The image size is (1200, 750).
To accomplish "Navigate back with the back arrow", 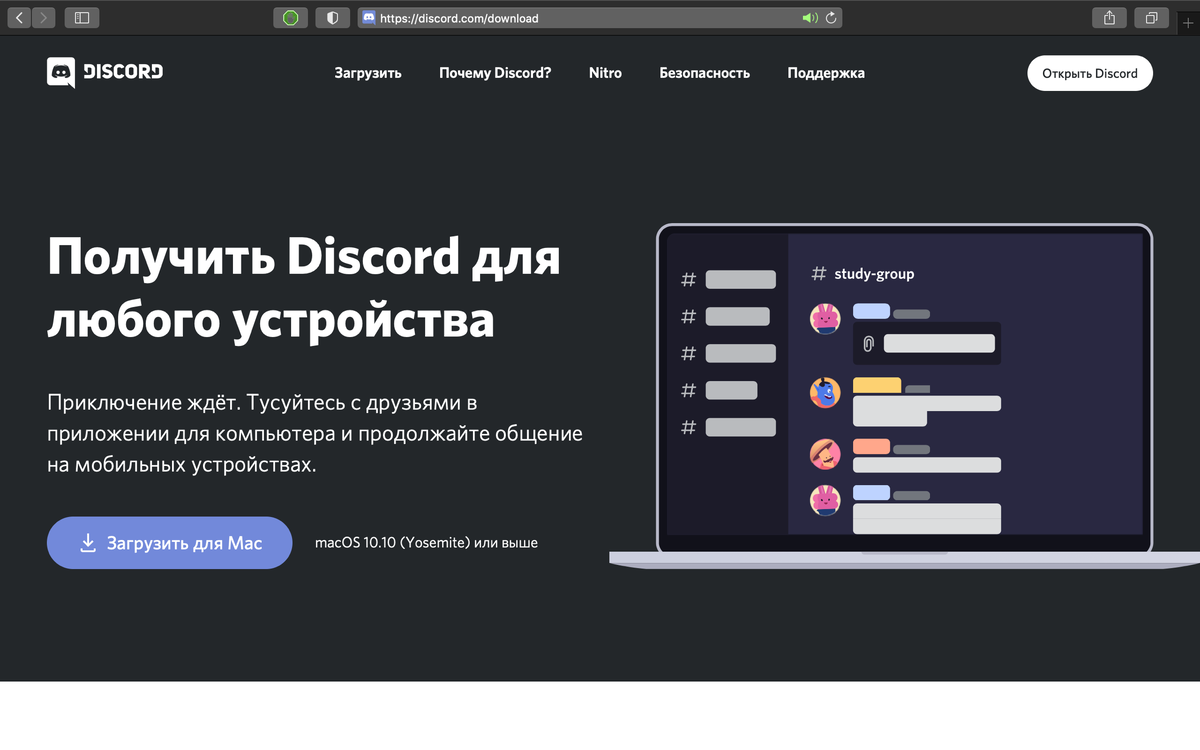I will click(x=18, y=17).
